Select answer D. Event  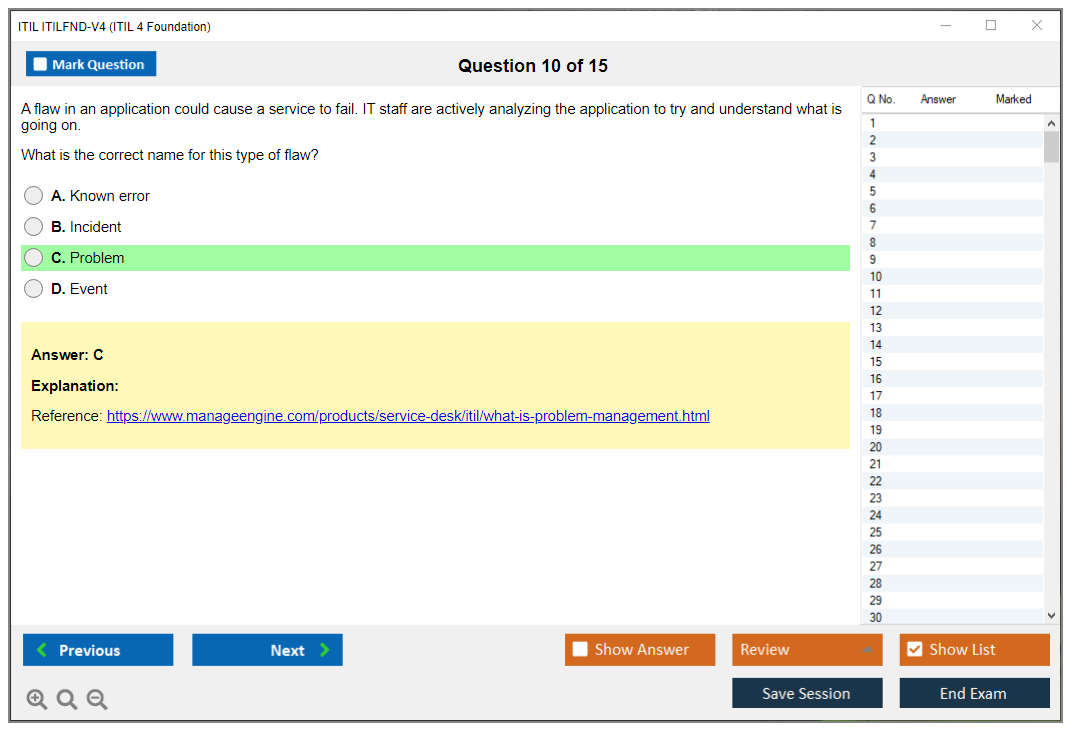click(x=34, y=289)
